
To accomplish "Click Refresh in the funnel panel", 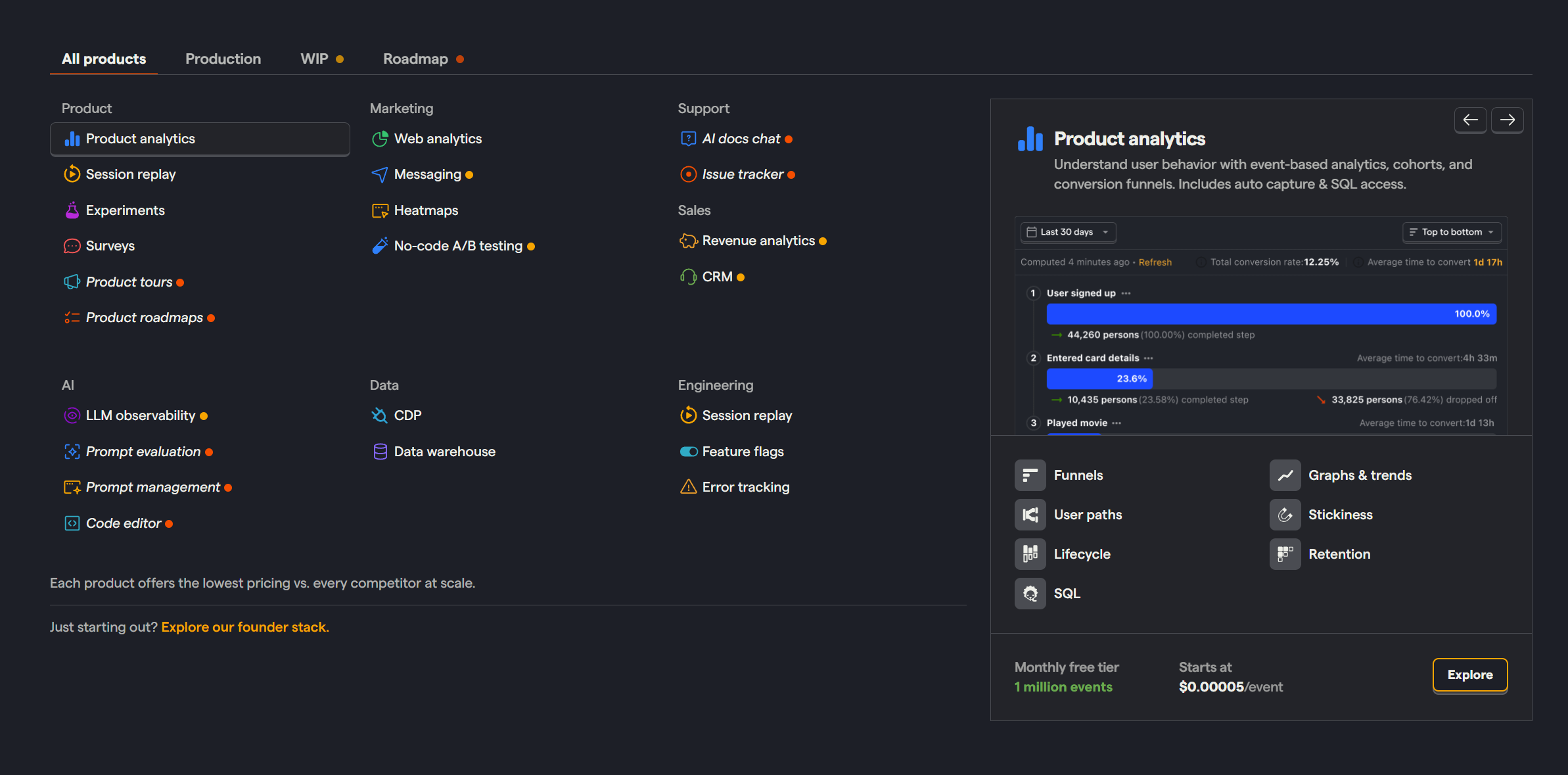I will tap(1155, 262).
